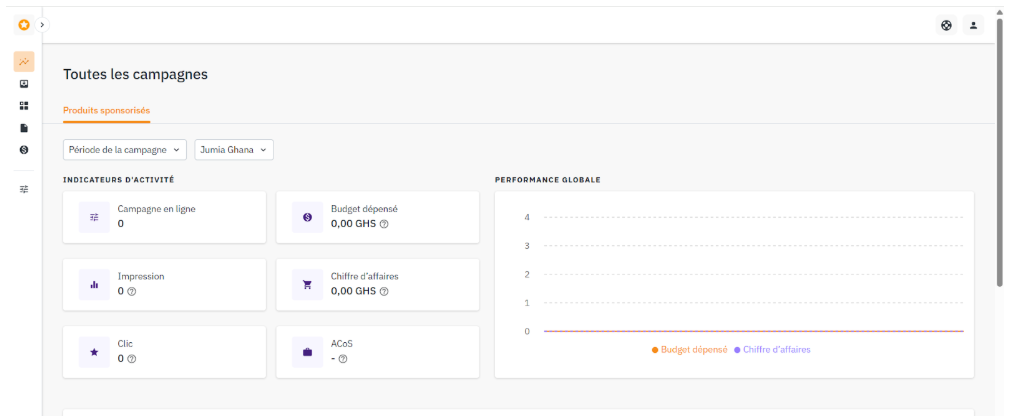This screenshot has width=1010, height=416.
Task: Open Période de la campagne dropdown
Action: (x=125, y=149)
